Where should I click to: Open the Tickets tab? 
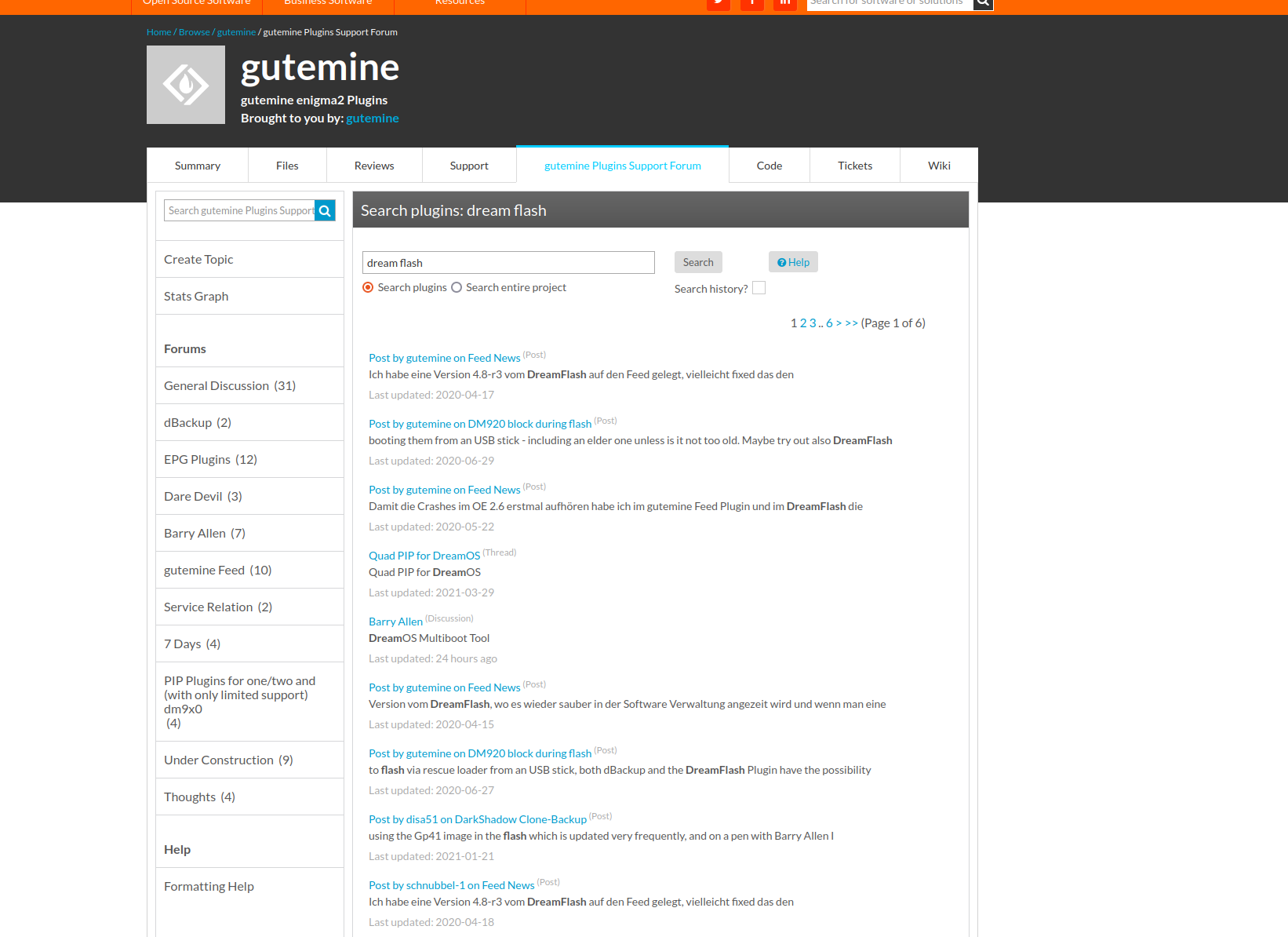pyautogui.click(x=854, y=166)
